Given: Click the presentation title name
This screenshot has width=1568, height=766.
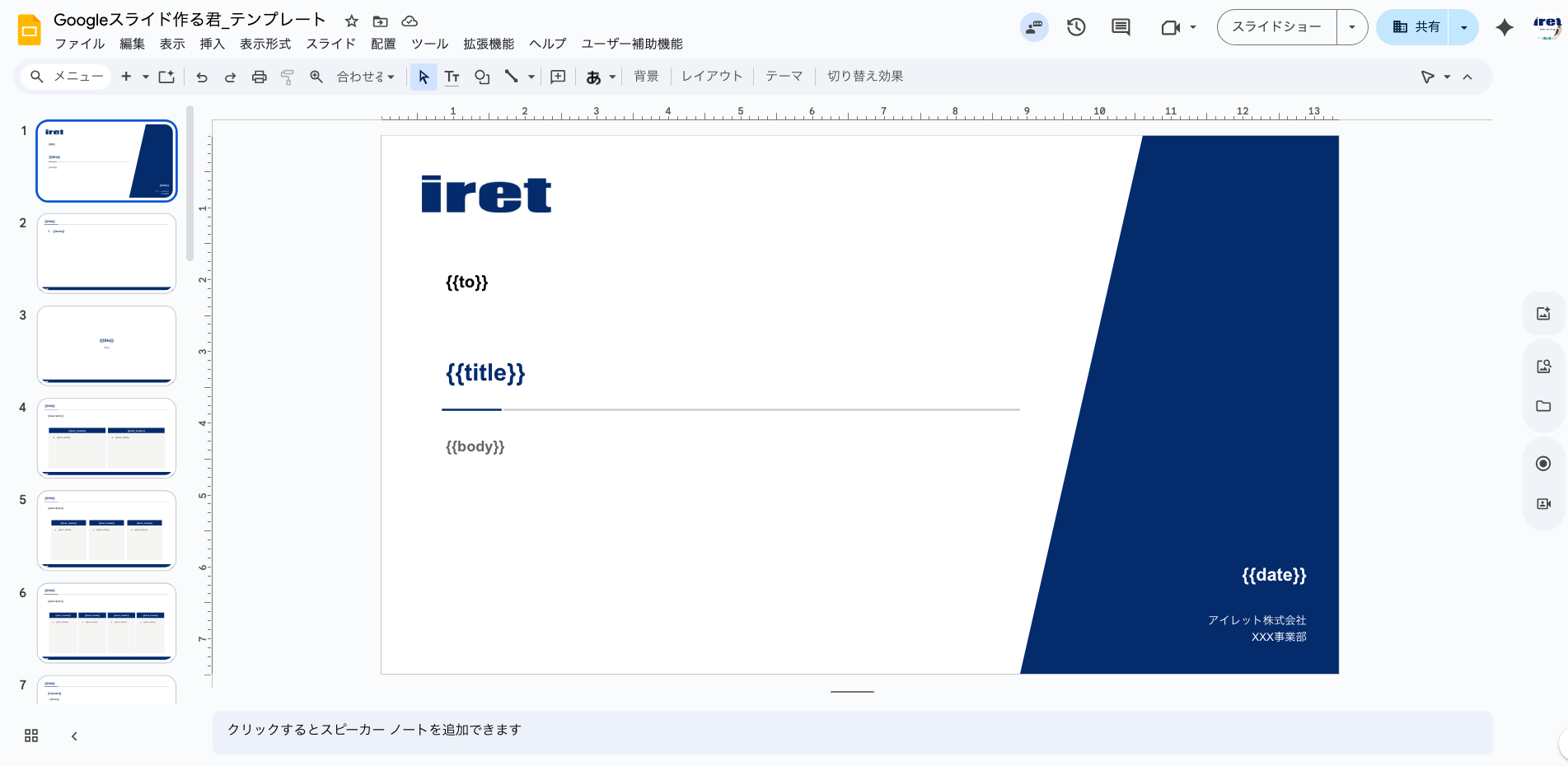Looking at the screenshot, I should (x=190, y=20).
